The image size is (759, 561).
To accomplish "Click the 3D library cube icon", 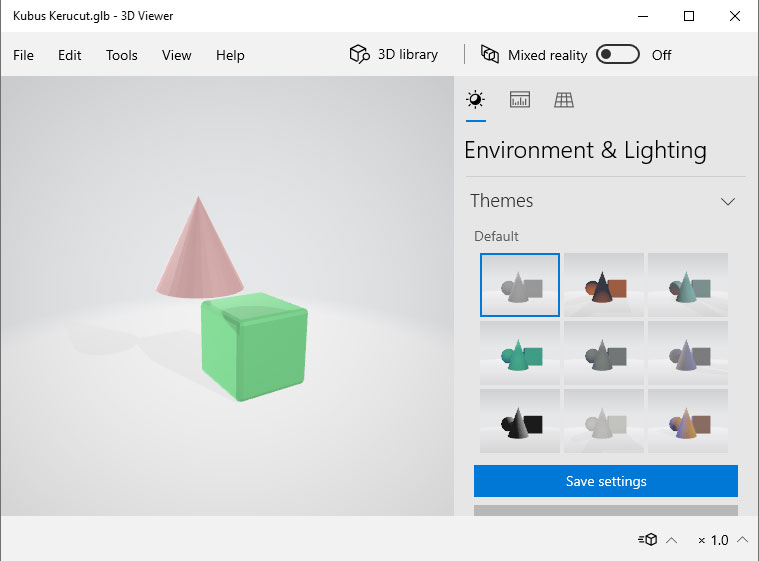I will click(360, 54).
